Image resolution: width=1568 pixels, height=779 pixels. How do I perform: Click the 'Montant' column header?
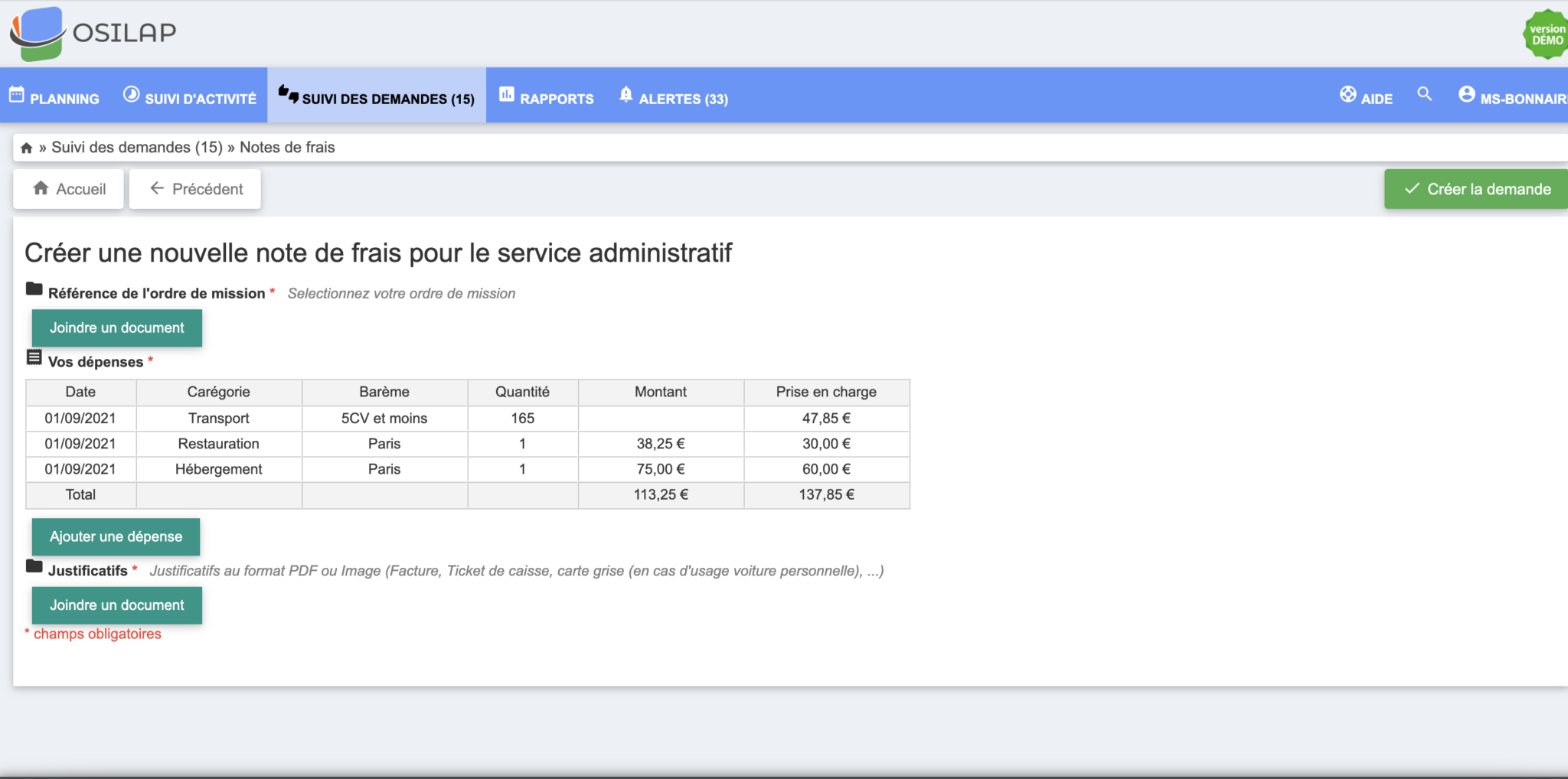(x=661, y=392)
